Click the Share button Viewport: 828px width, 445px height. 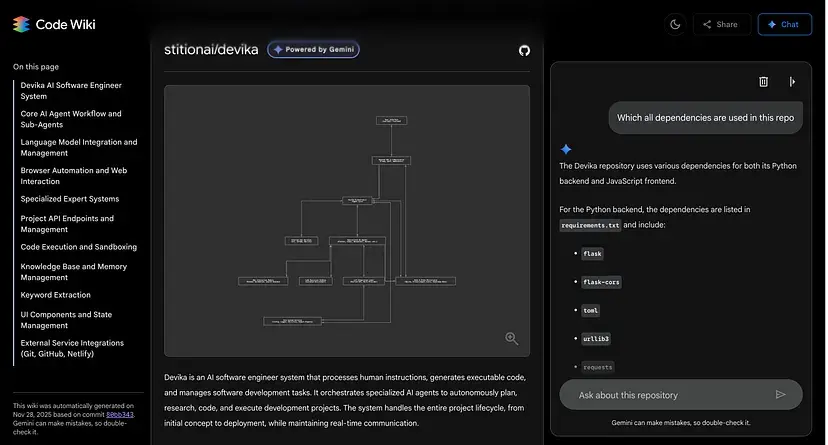pyautogui.click(x=721, y=24)
